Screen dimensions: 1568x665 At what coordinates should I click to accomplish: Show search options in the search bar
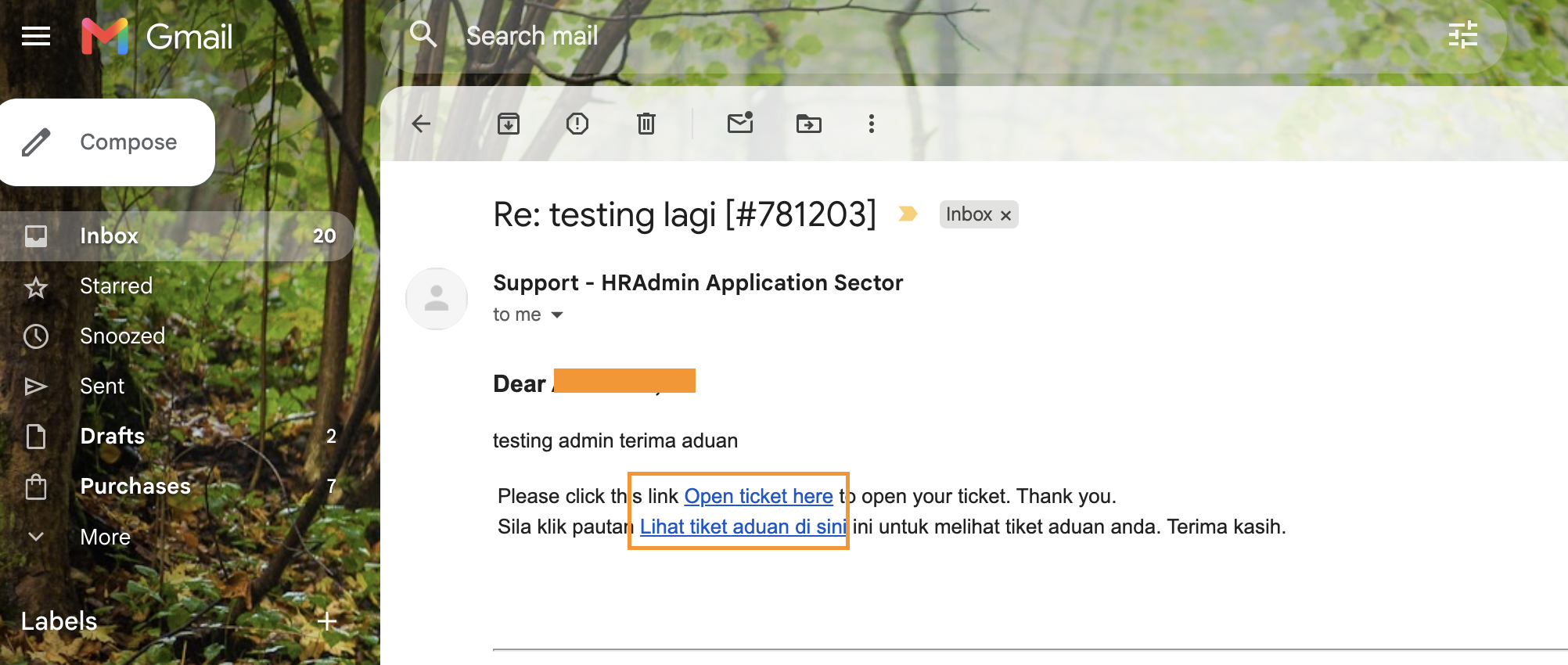(1462, 35)
